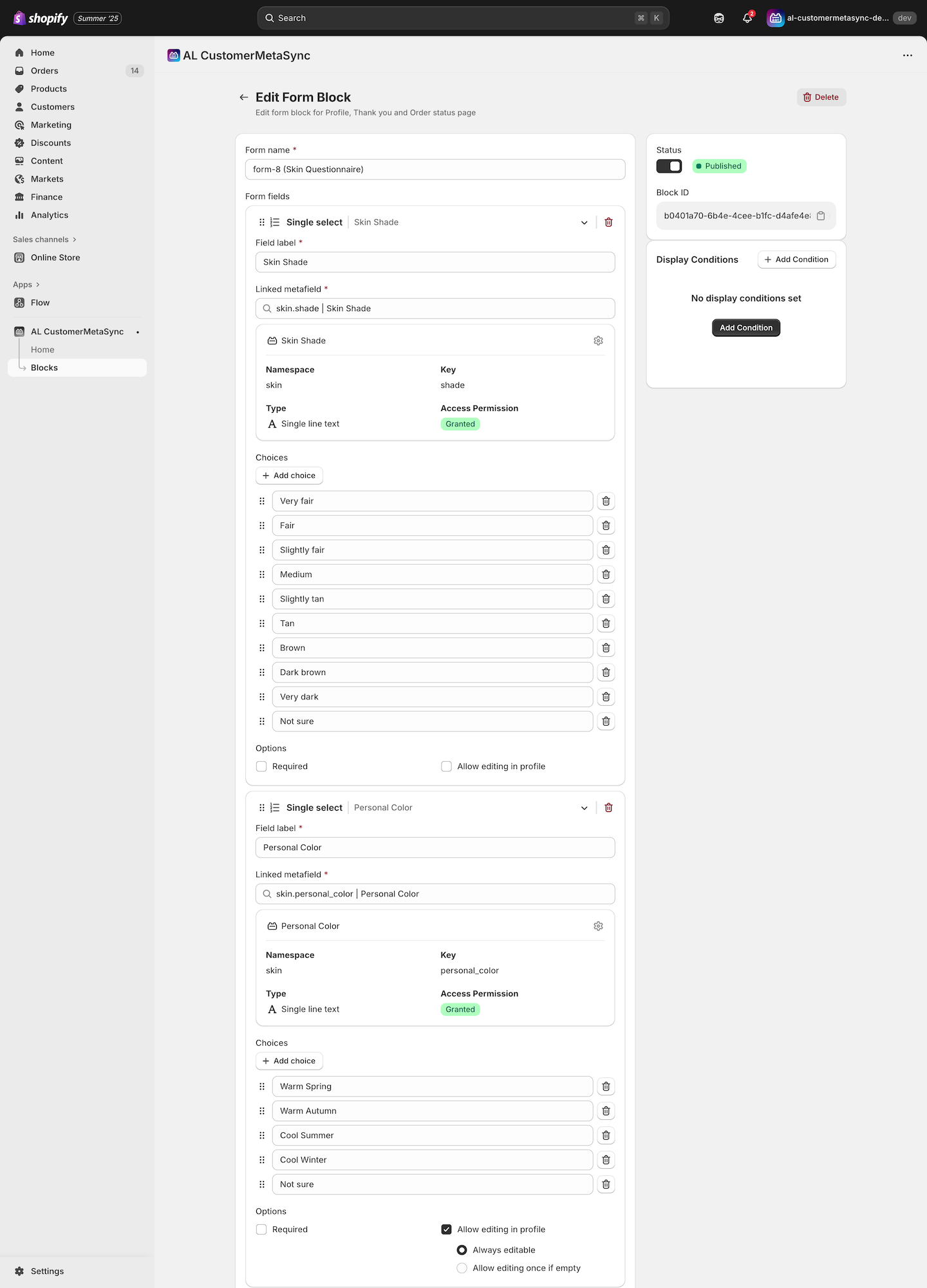The height and width of the screenshot is (1288, 927).
Task: Select 'Allow editing once if empty' option
Action: pos(462,1268)
